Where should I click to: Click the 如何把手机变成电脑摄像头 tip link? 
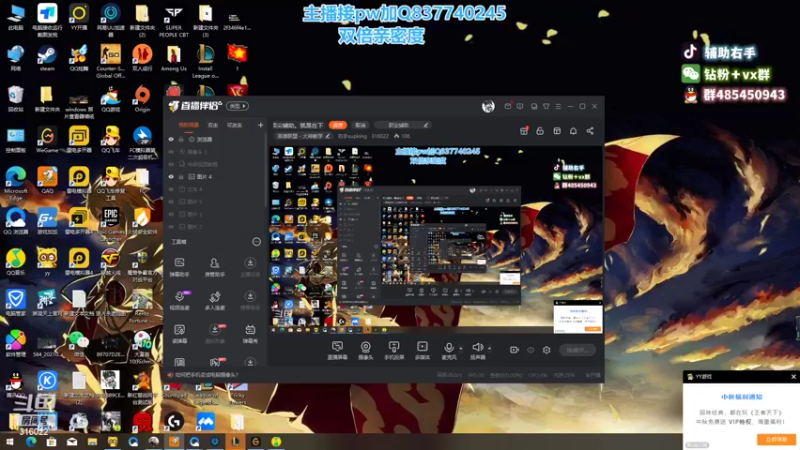[206, 374]
